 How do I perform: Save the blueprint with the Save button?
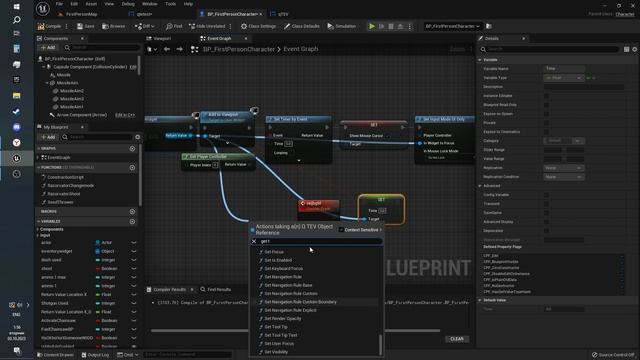pyautogui.click(x=85, y=26)
